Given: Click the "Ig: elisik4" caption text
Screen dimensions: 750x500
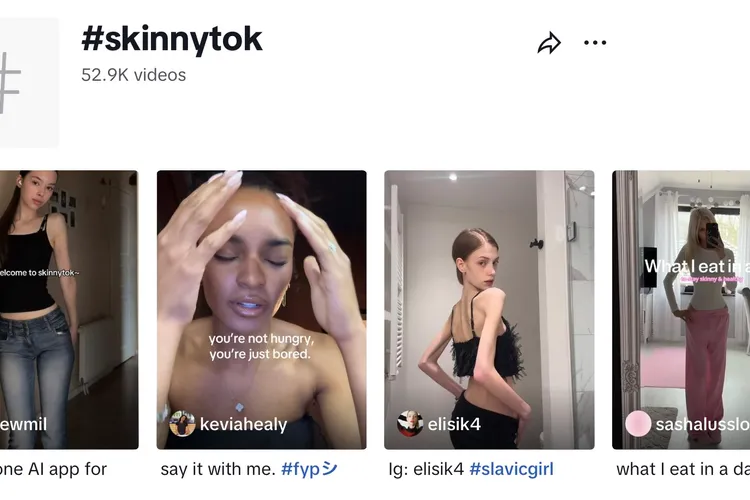Looking at the screenshot, I should [x=426, y=469].
